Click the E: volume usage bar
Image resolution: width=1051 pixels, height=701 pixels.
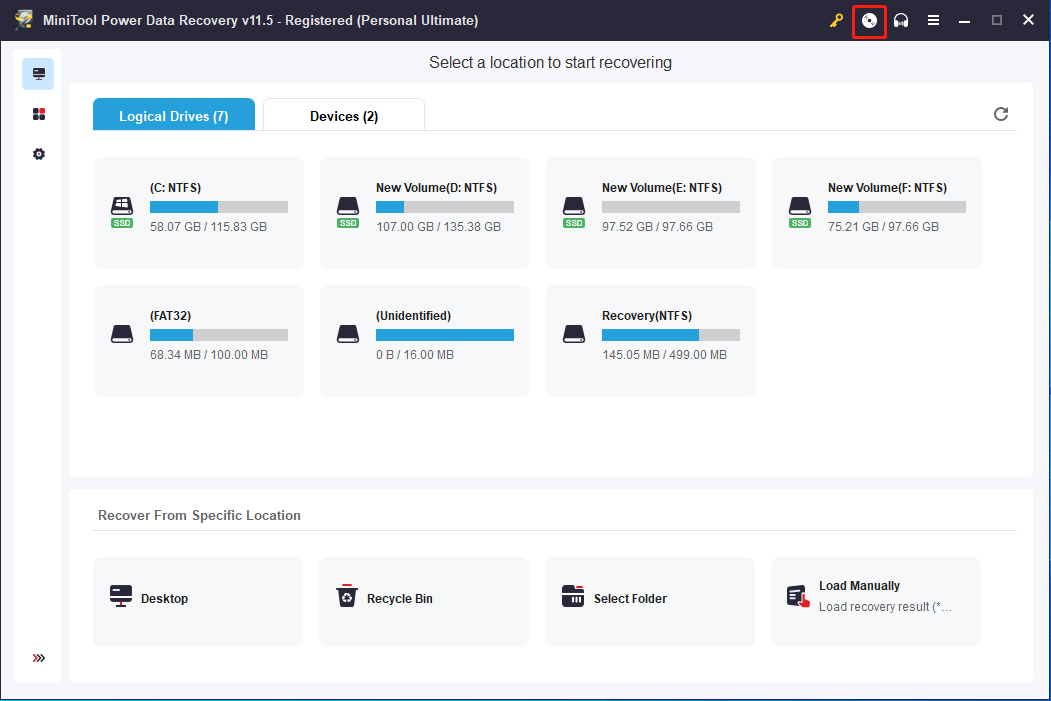click(x=671, y=207)
